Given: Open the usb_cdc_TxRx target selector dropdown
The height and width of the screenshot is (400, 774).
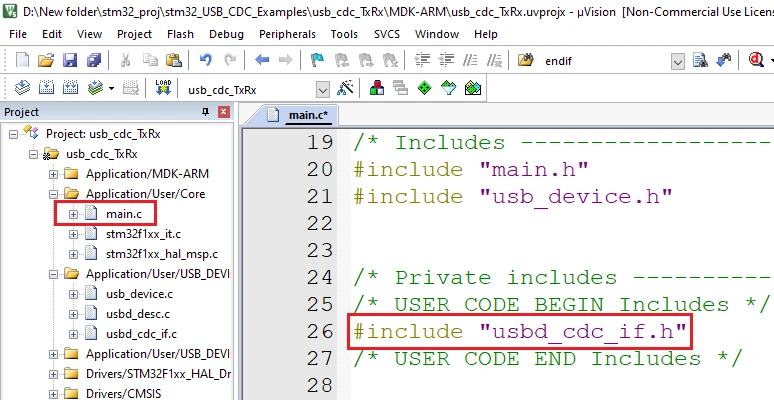Looking at the screenshot, I should point(322,90).
